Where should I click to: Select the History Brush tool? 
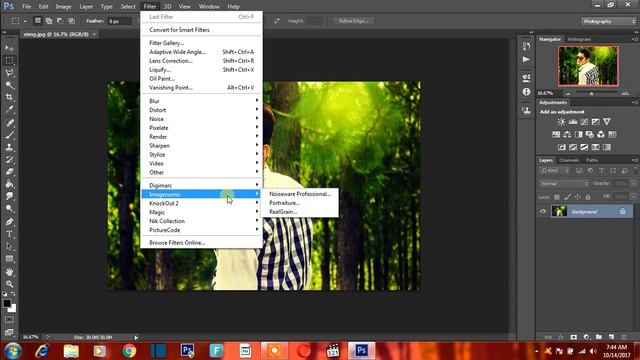coord(9,160)
